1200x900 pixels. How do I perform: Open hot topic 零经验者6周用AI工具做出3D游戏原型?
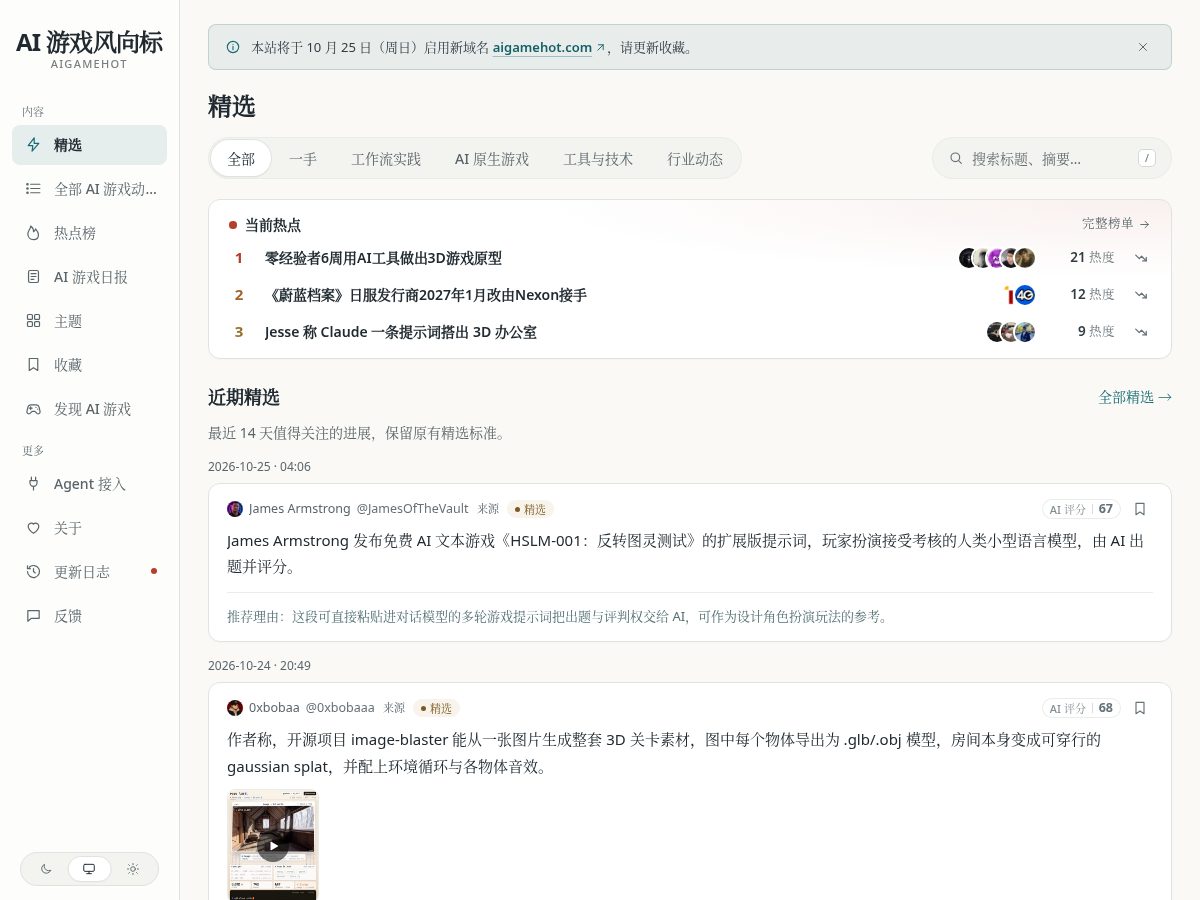pyautogui.click(x=383, y=258)
